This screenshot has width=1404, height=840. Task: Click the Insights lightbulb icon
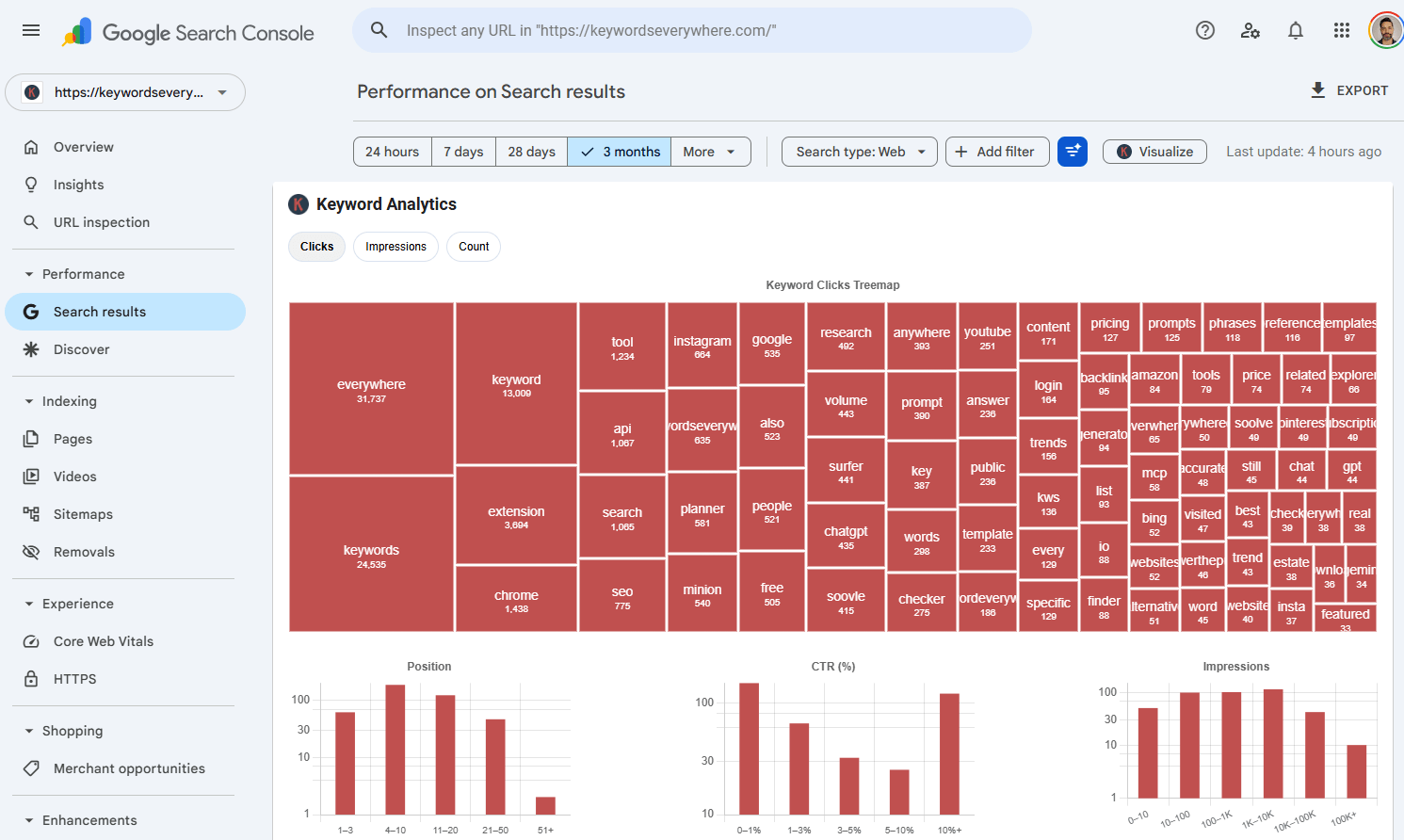pyautogui.click(x=31, y=185)
